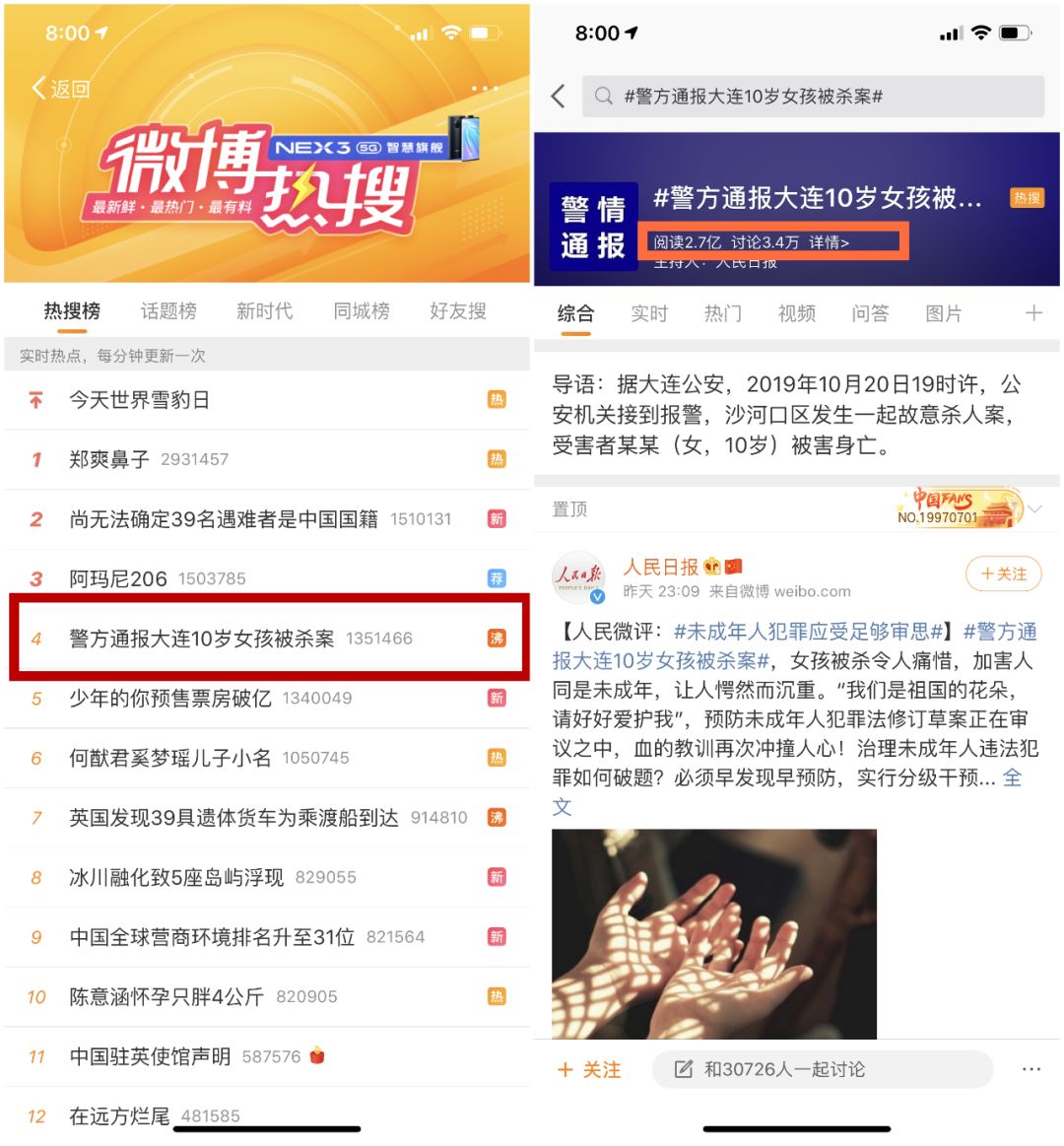Expand the pinned post dropdown chevron
Screen dimensions: 1064x1146
(1034, 507)
